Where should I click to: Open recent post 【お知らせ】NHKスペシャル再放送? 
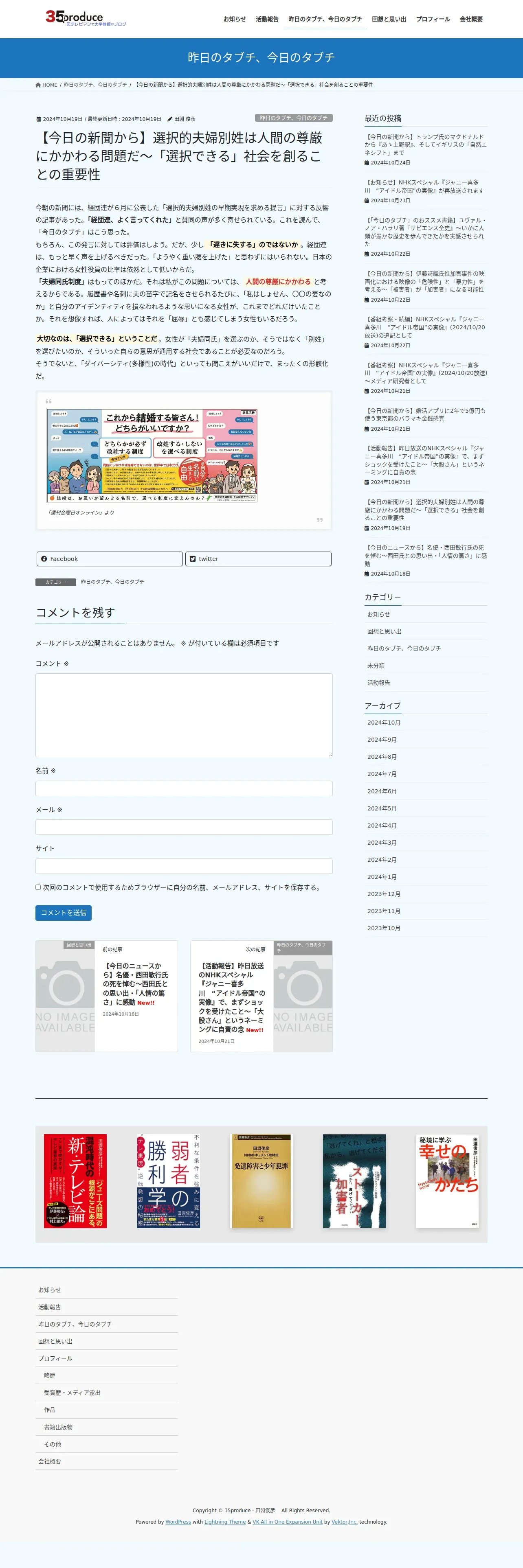(424, 186)
